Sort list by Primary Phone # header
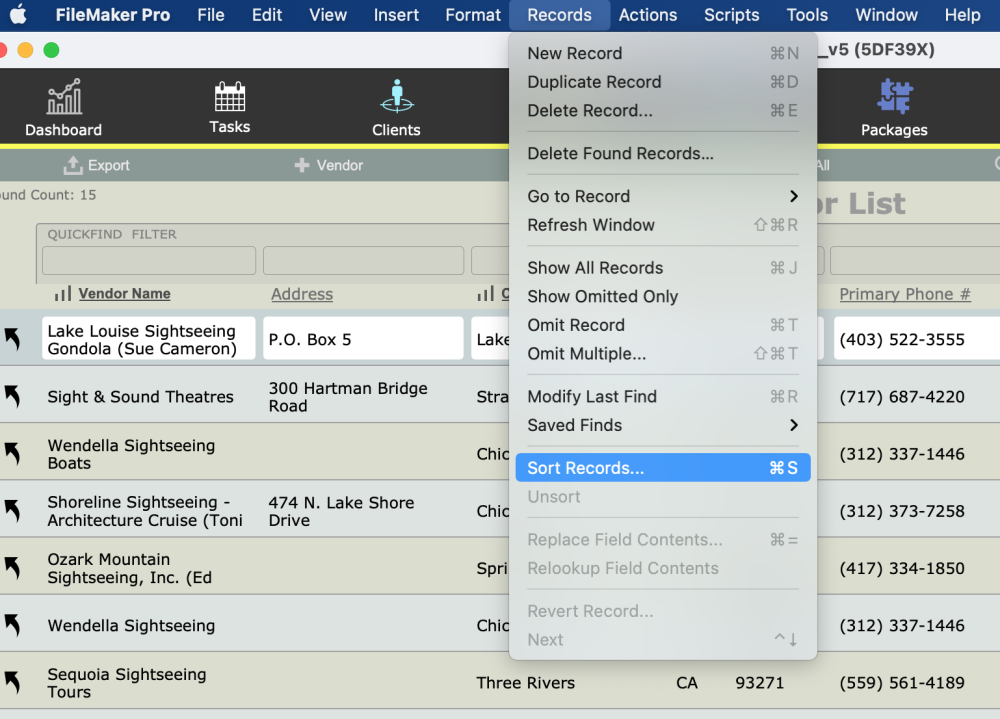This screenshot has width=1000, height=719. pyautogui.click(x=904, y=293)
